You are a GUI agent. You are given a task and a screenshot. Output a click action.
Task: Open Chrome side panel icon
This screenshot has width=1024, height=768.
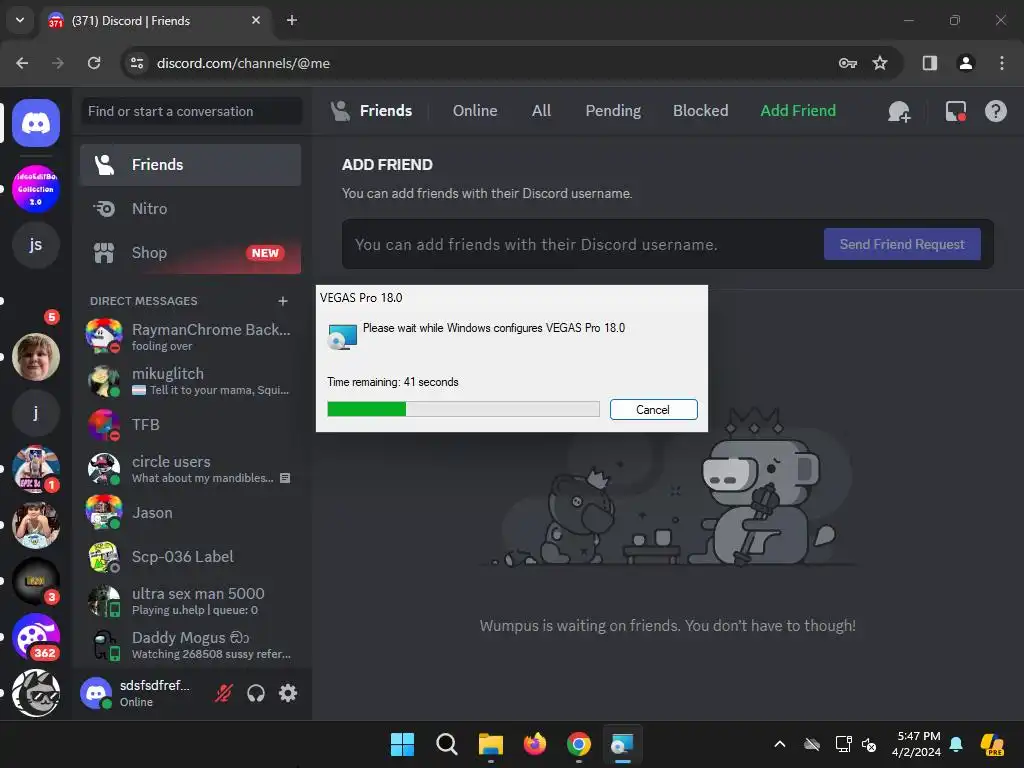(929, 63)
